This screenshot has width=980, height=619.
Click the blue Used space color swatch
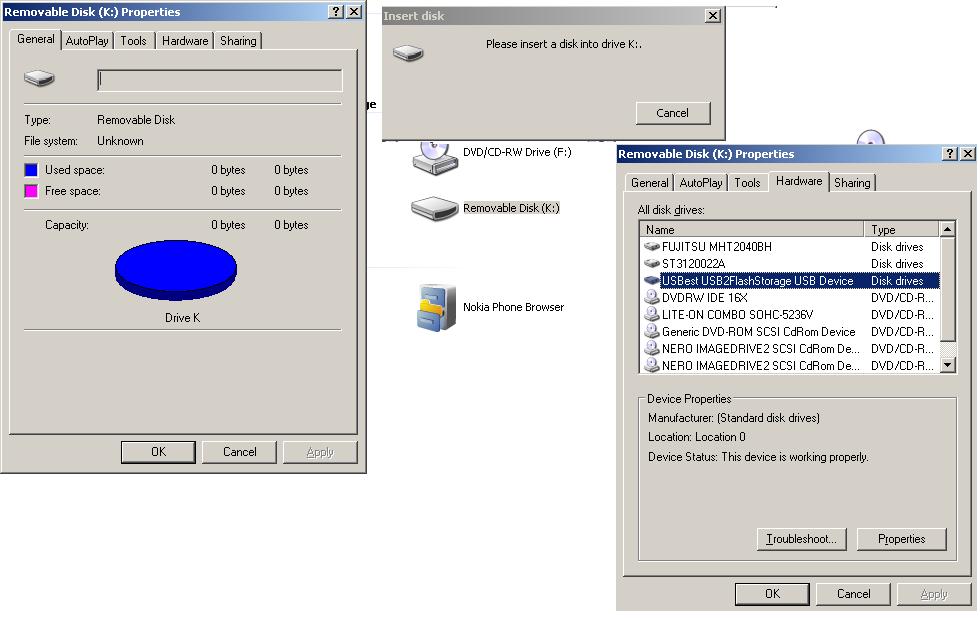tap(31, 170)
